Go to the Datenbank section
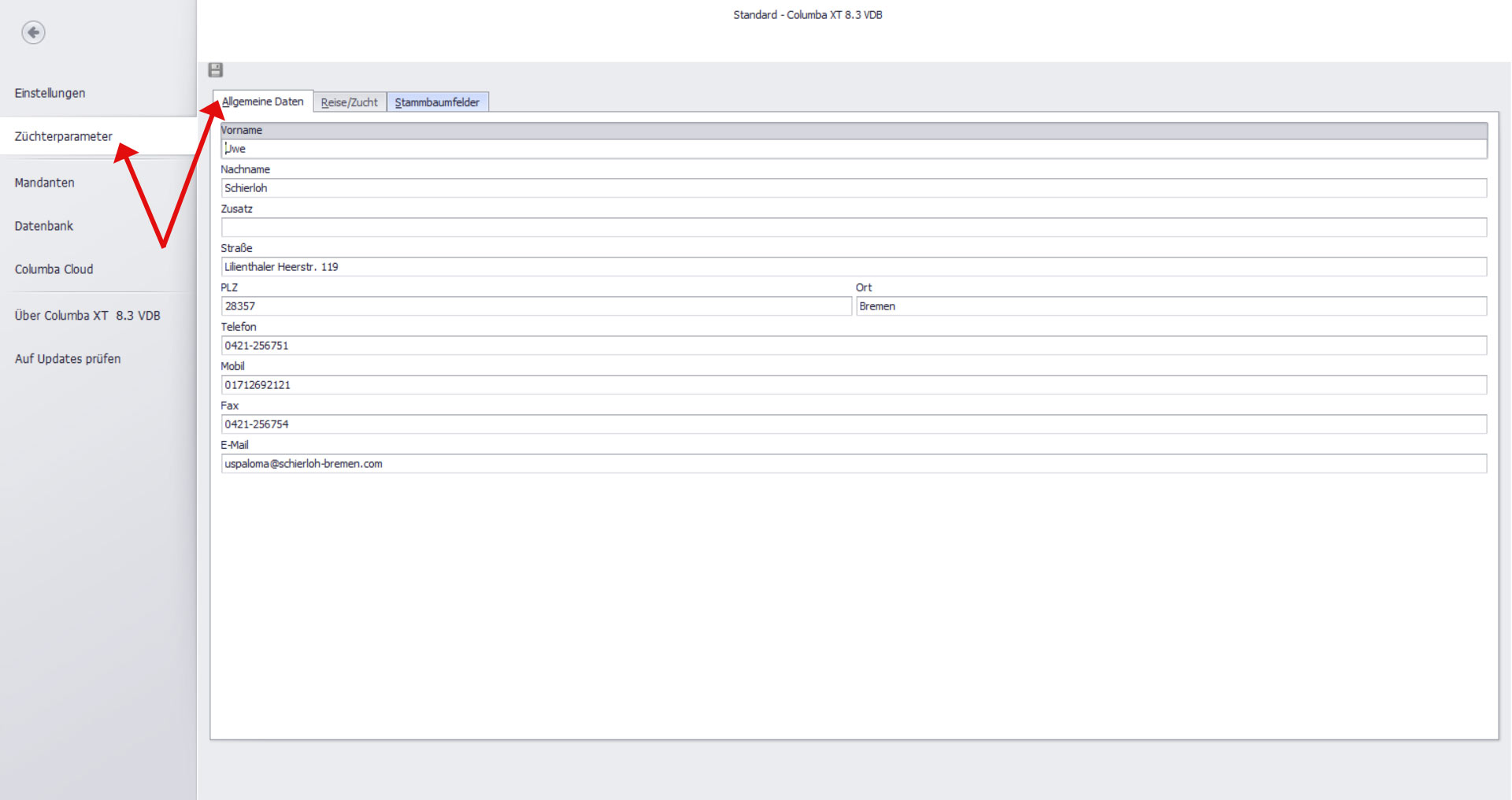The image size is (1512, 800). click(43, 226)
